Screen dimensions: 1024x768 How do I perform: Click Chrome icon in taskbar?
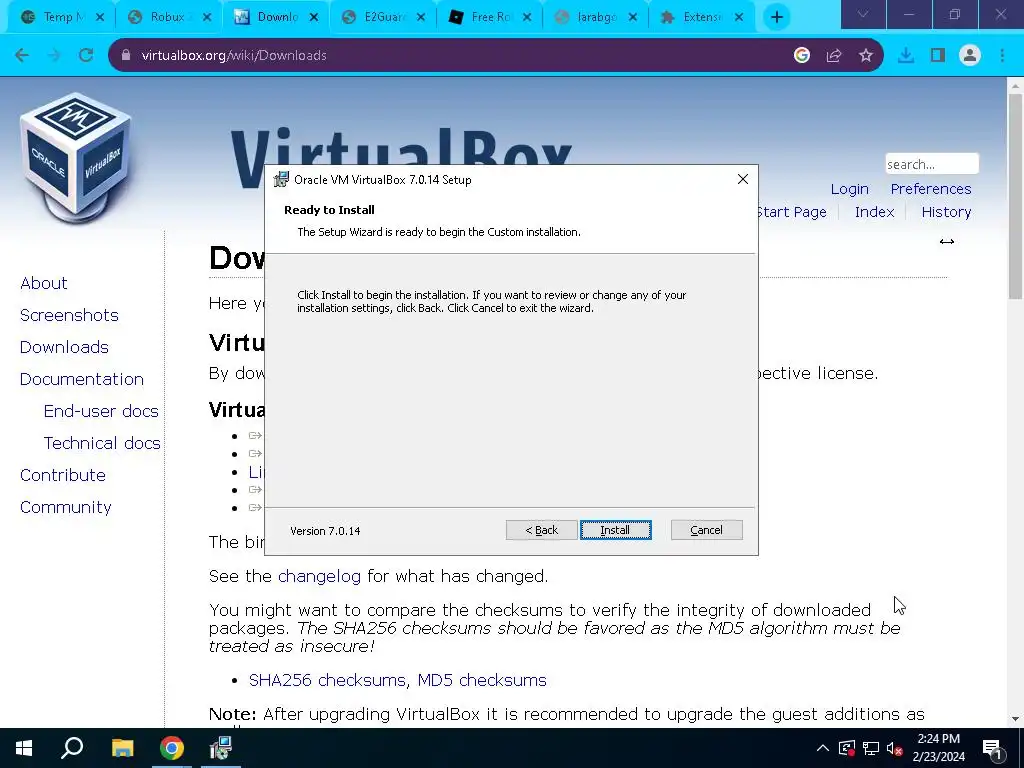point(172,748)
